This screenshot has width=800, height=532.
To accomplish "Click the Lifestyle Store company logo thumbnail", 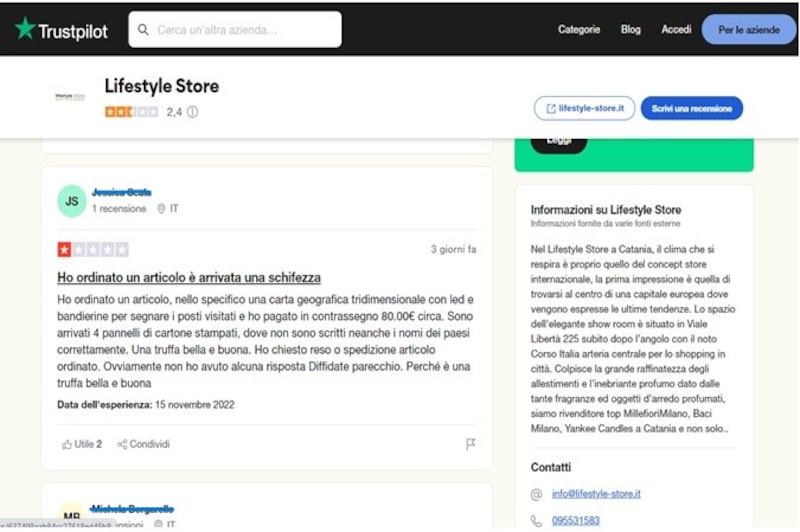I will [x=70, y=96].
